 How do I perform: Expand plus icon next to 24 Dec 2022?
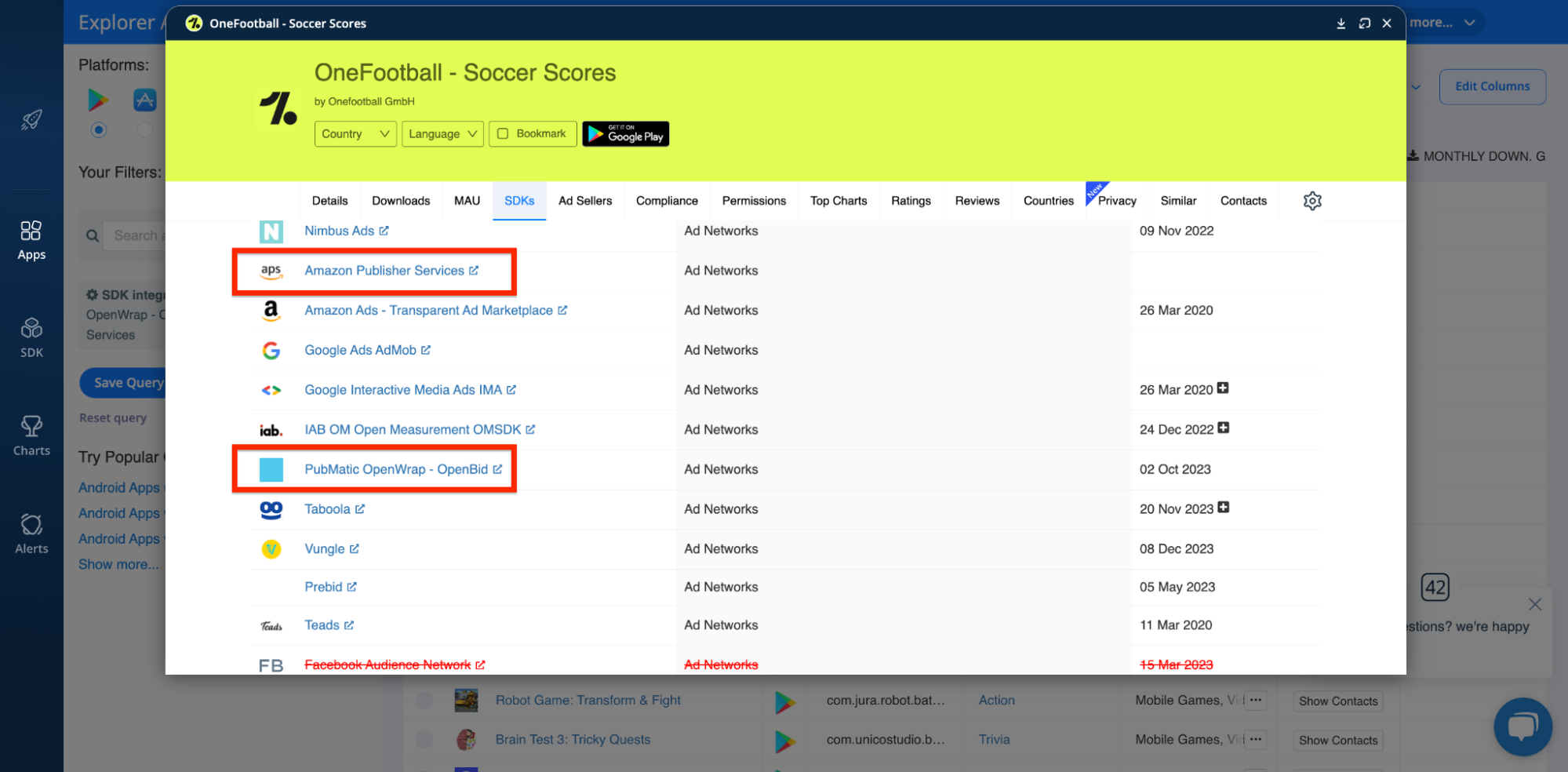click(x=1224, y=428)
